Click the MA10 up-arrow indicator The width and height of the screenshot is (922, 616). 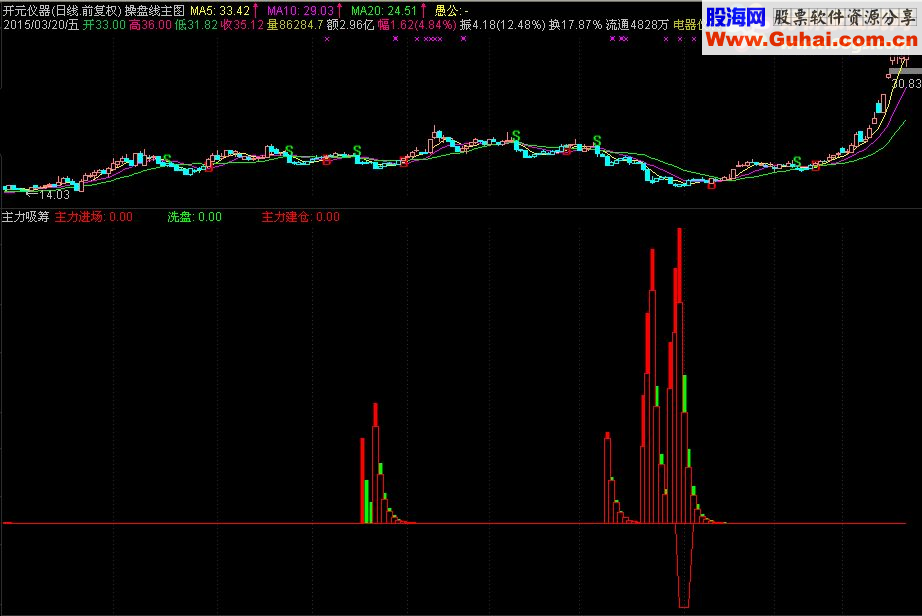(x=339, y=11)
